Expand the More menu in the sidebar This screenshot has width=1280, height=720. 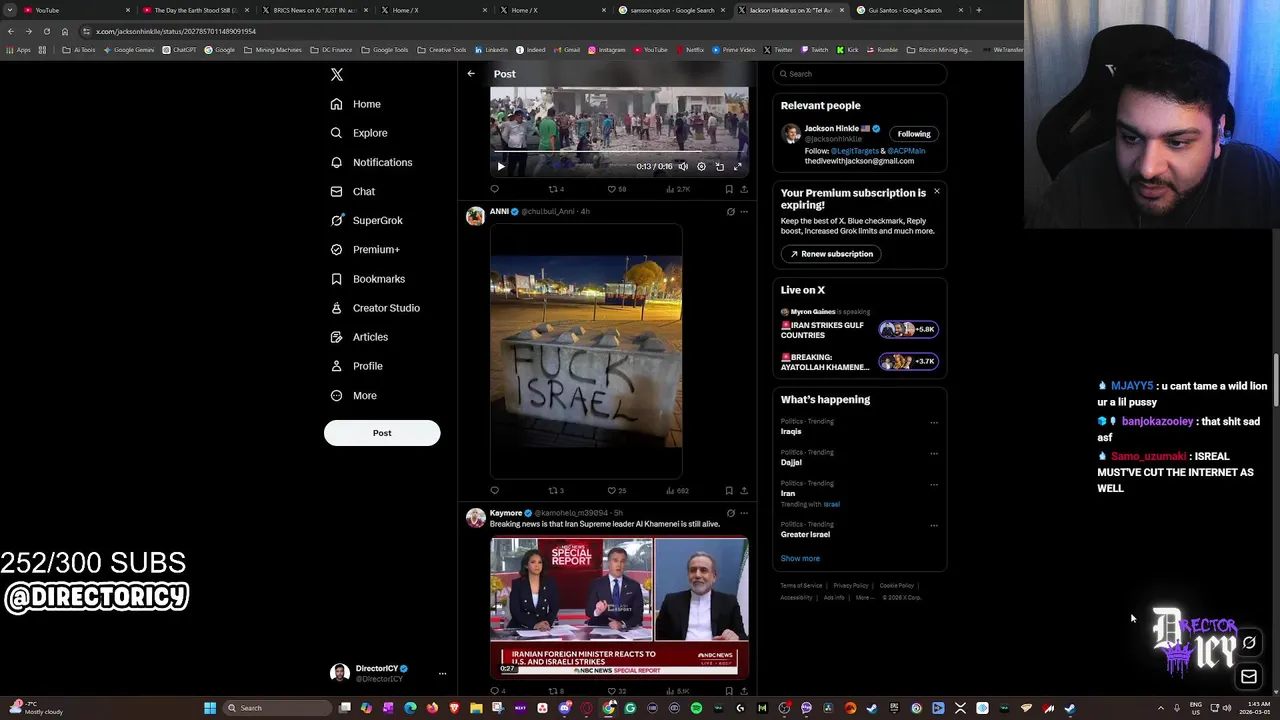tap(354, 395)
